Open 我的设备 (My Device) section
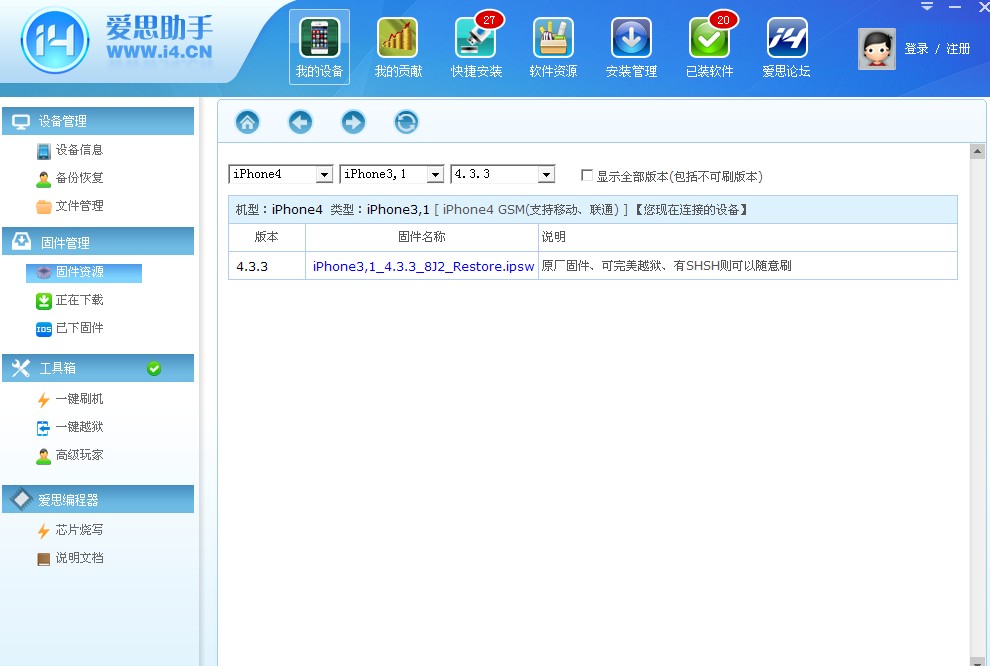The image size is (990, 666). 319,47
